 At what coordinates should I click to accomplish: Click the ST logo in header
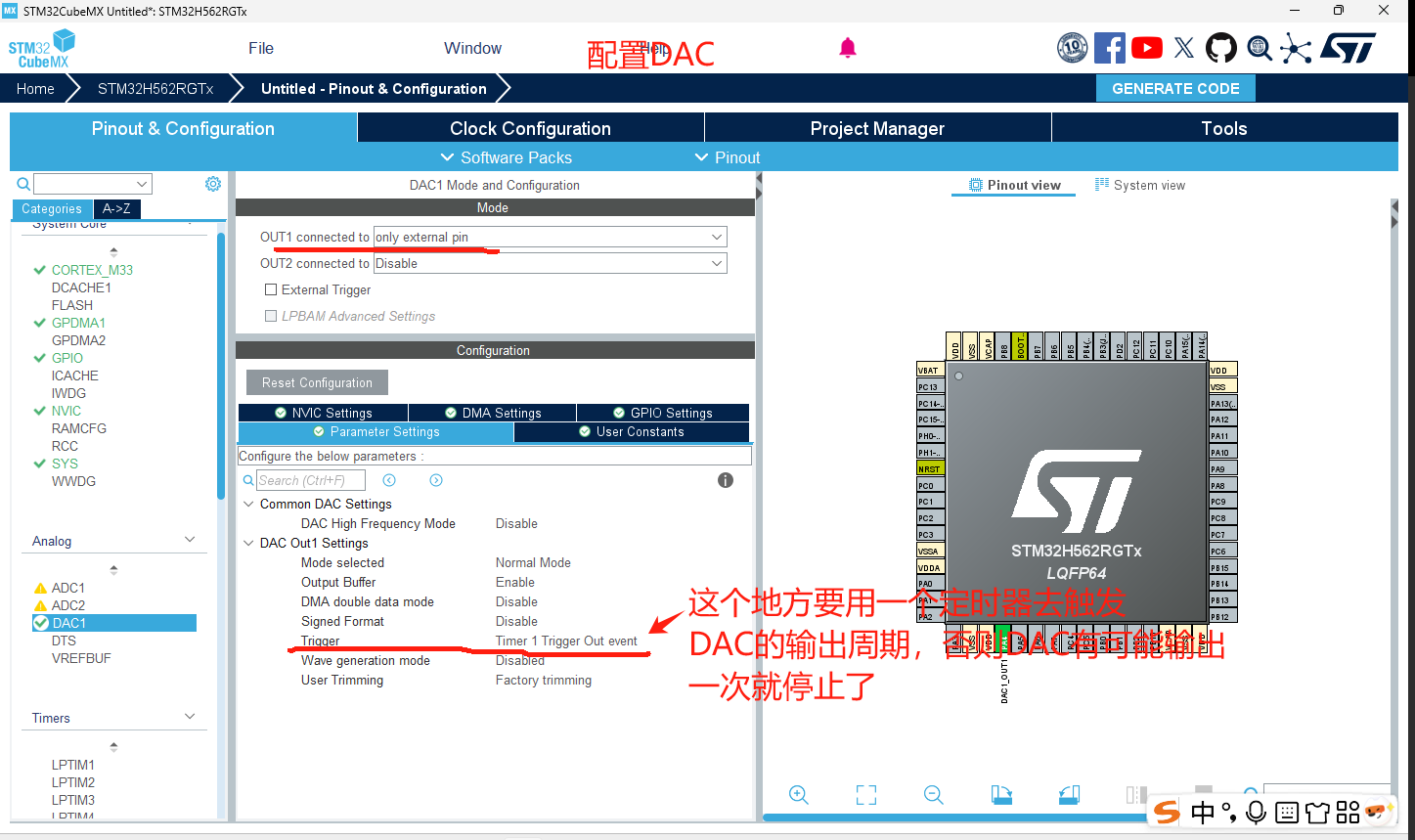pyautogui.click(x=1349, y=47)
